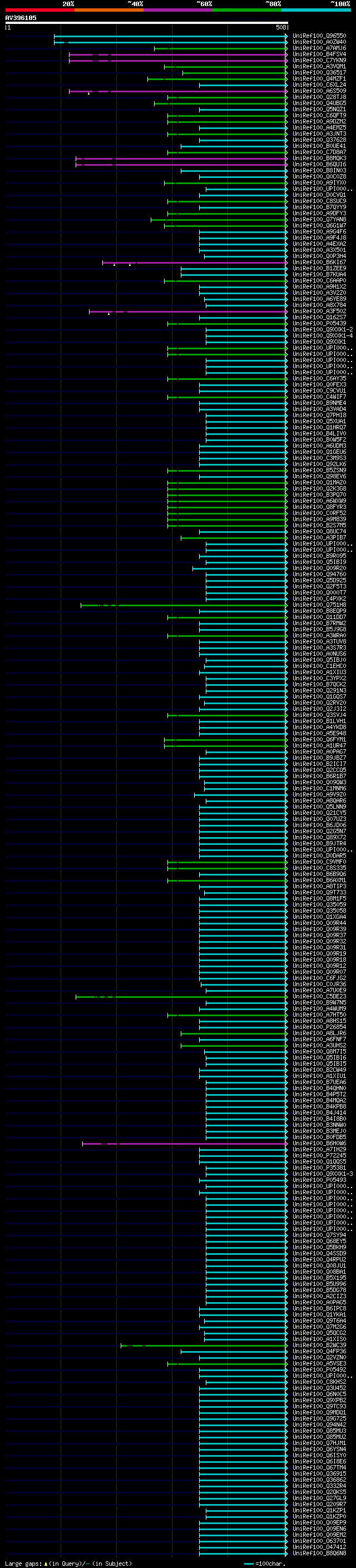The height and width of the screenshot is (1568, 356).
Task: Select label UniRef100_A9IYX0
Action: point(319,182)
